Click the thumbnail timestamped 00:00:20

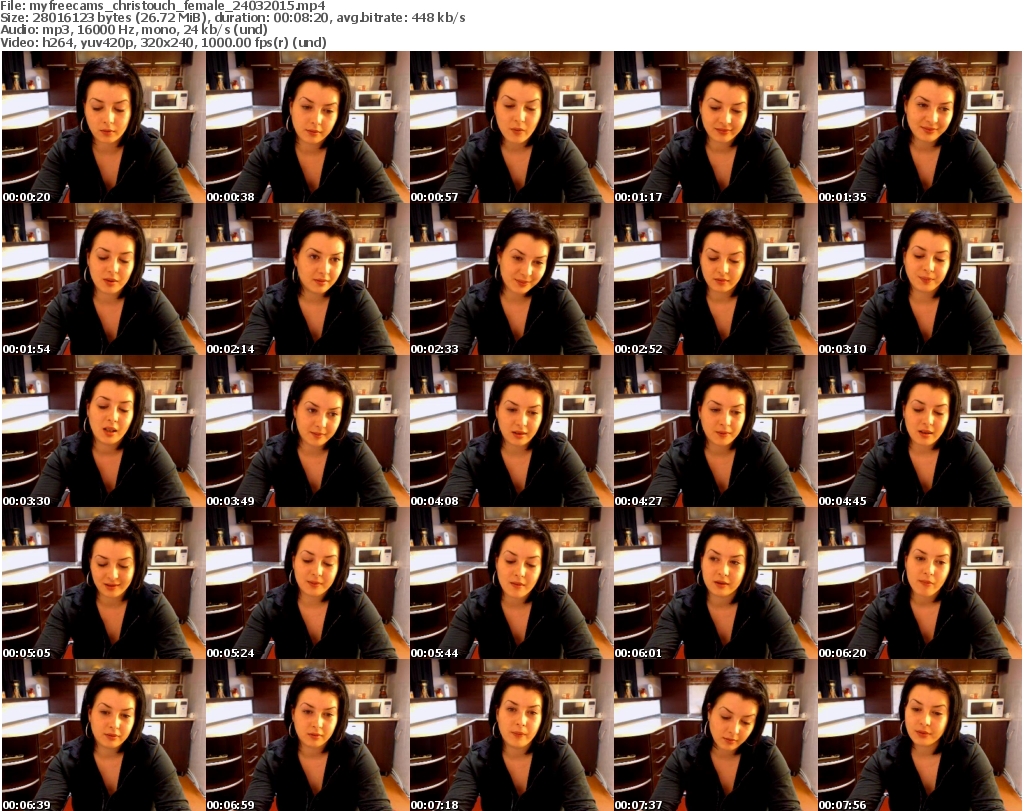(102, 128)
